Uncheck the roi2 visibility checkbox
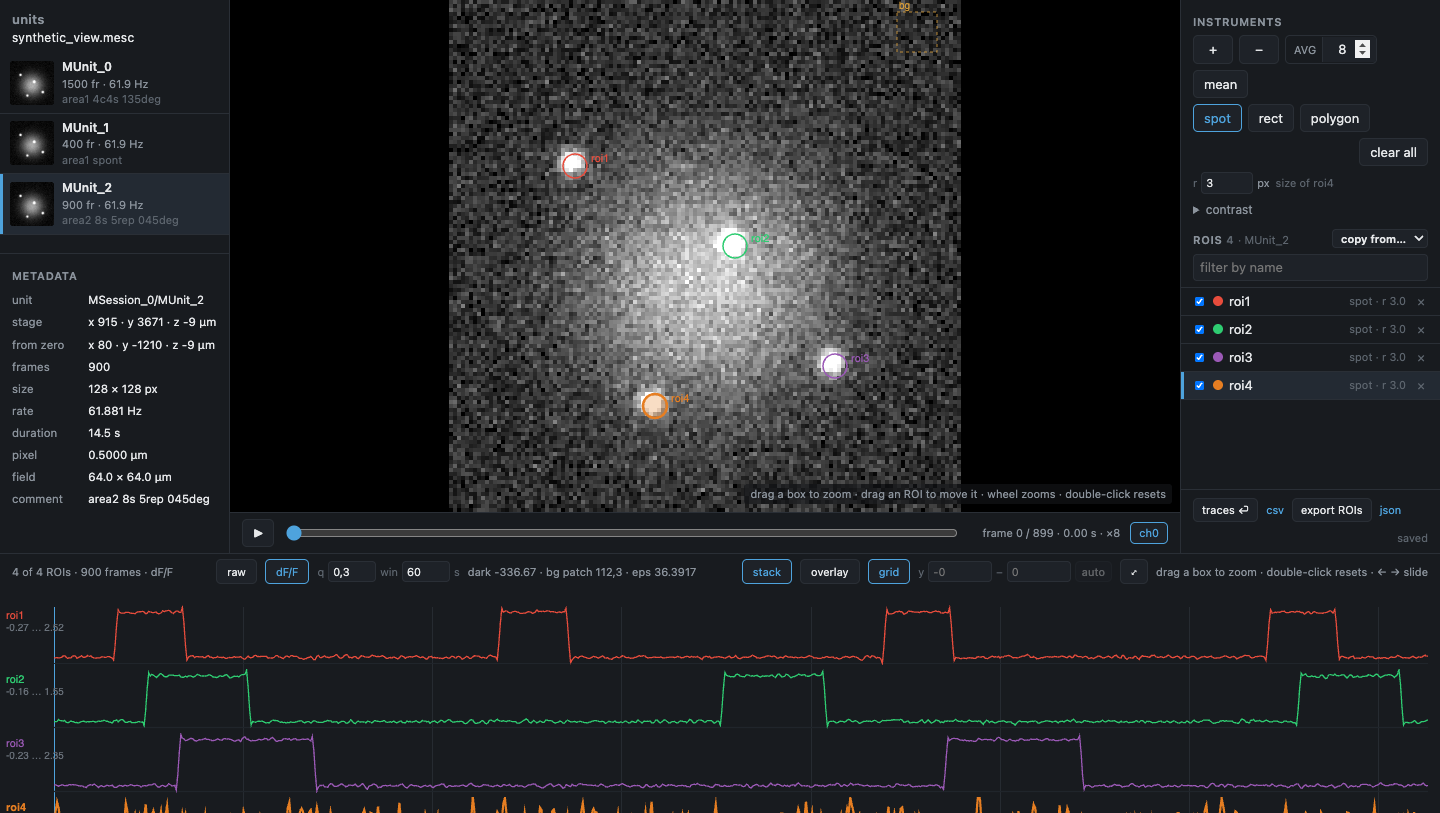1440x813 pixels. [x=1199, y=329]
